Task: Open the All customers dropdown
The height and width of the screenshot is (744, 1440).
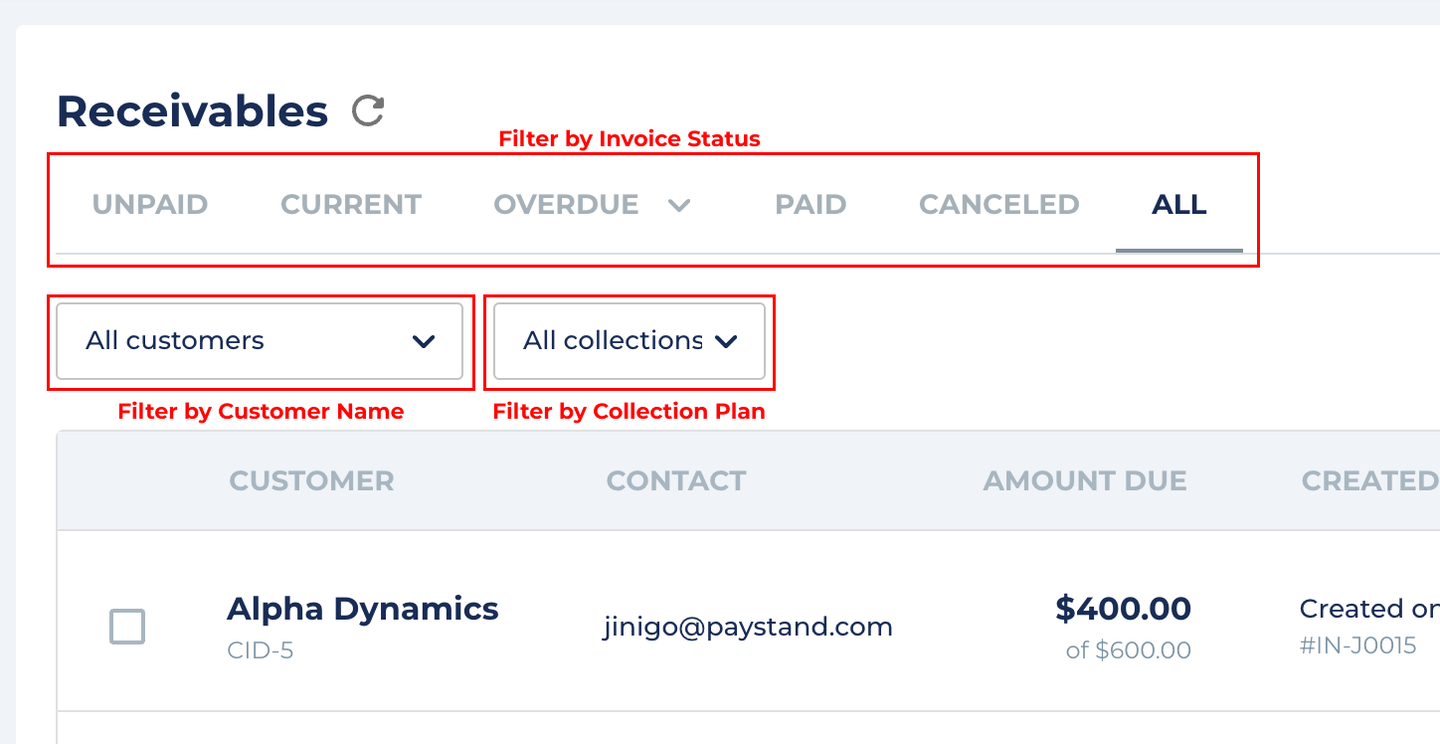Action: 260,341
